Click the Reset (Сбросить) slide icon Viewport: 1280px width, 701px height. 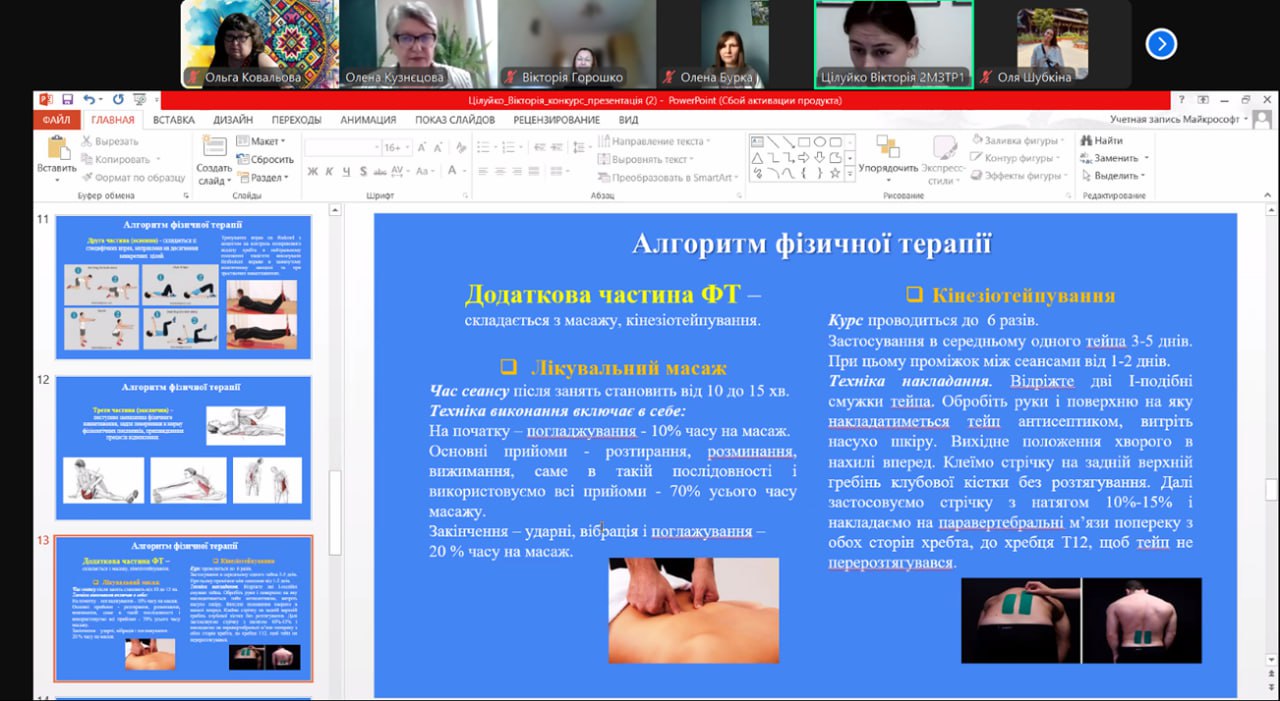[x=264, y=159]
